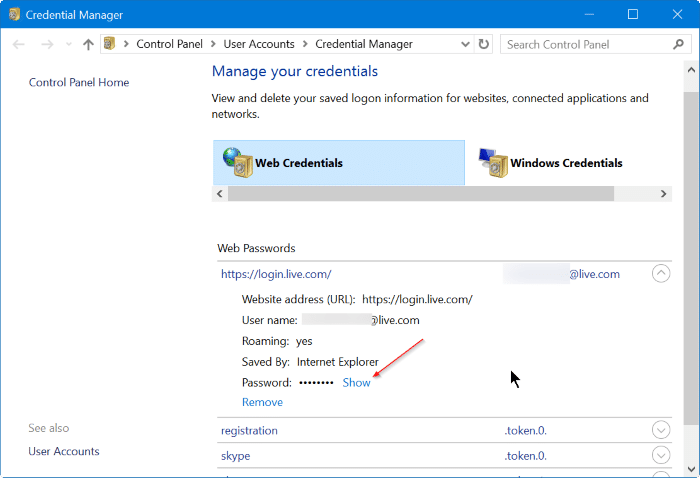Expand chevron after Control Panel breadcrumb
Screen dimensions: 700x478
tap(213, 44)
